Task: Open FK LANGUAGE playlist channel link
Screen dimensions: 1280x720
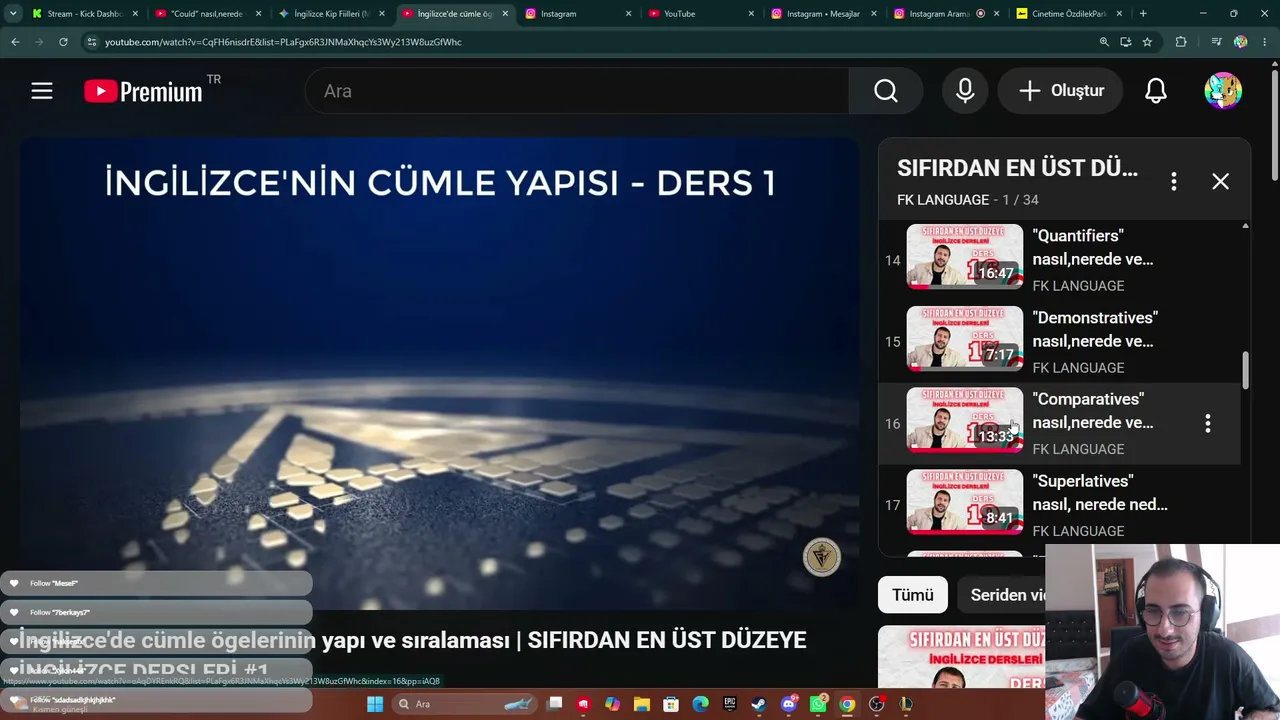Action: (x=943, y=200)
